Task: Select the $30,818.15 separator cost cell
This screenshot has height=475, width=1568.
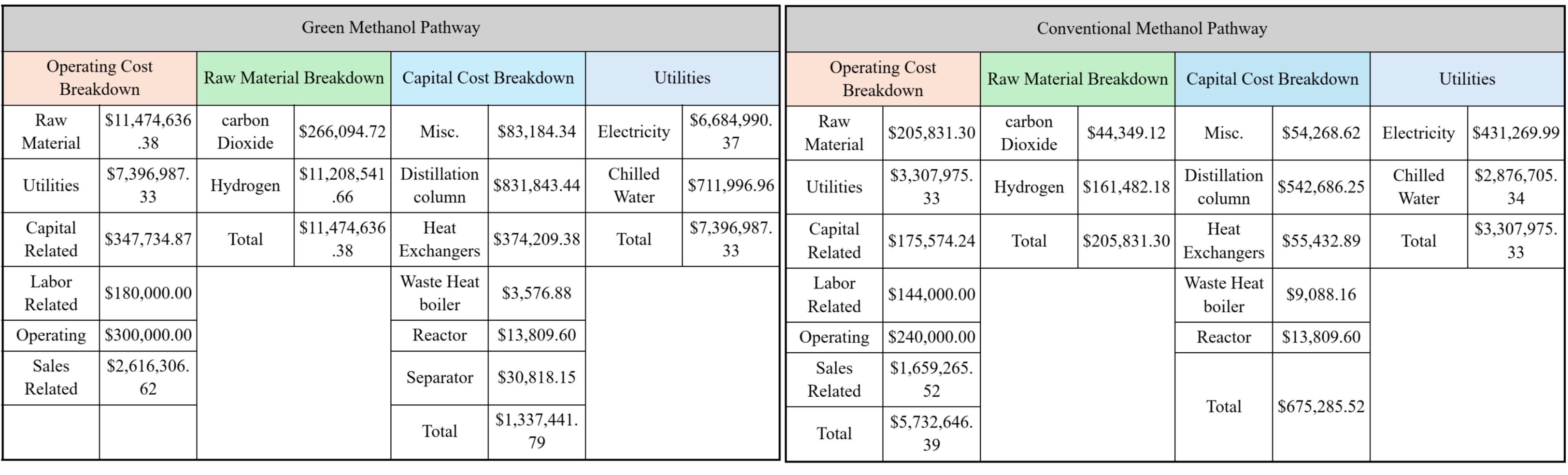Action: tap(536, 378)
